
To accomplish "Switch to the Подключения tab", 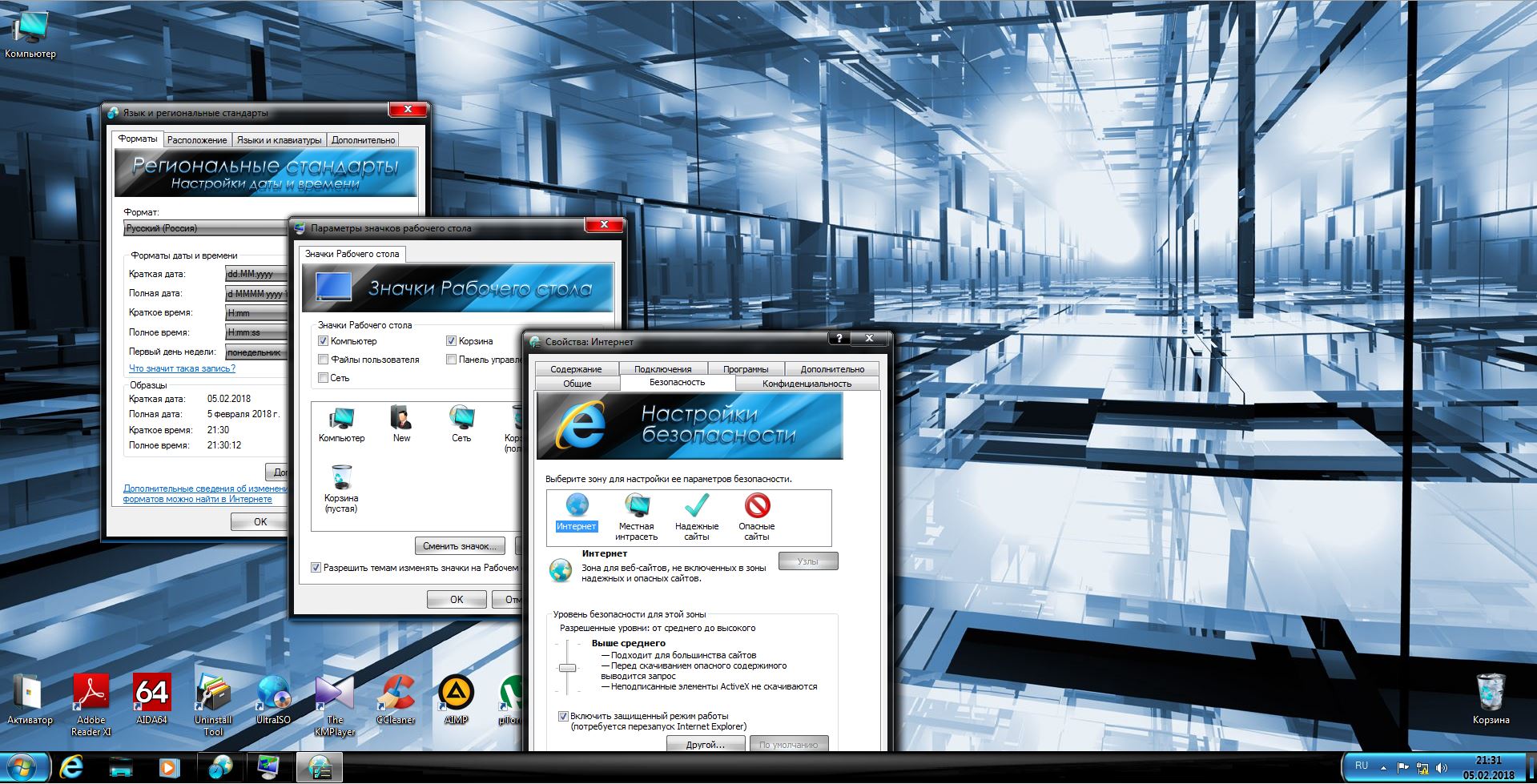I will click(x=663, y=369).
